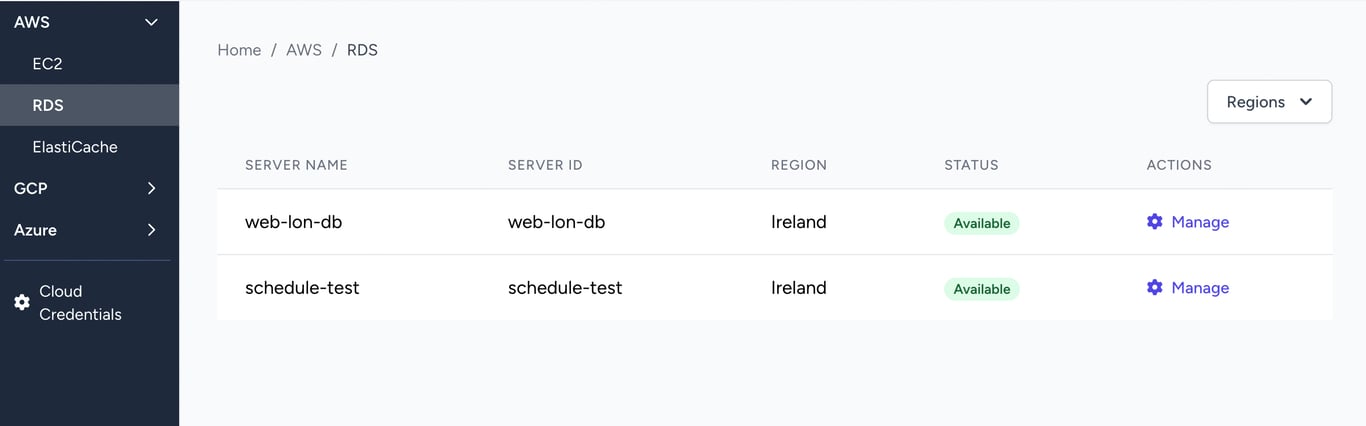1366x426 pixels.
Task: Click the gear icon in web-lon-db row
Action: pos(1154,222)
